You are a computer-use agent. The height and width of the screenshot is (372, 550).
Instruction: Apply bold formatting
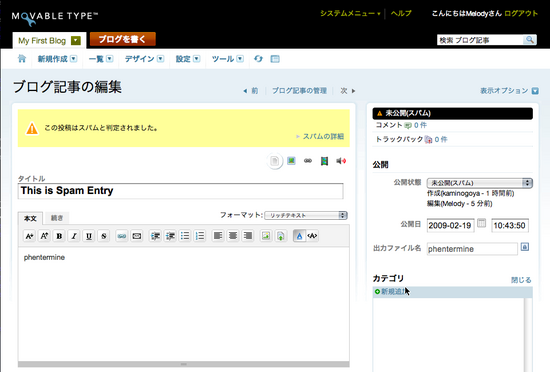(59, 236)
